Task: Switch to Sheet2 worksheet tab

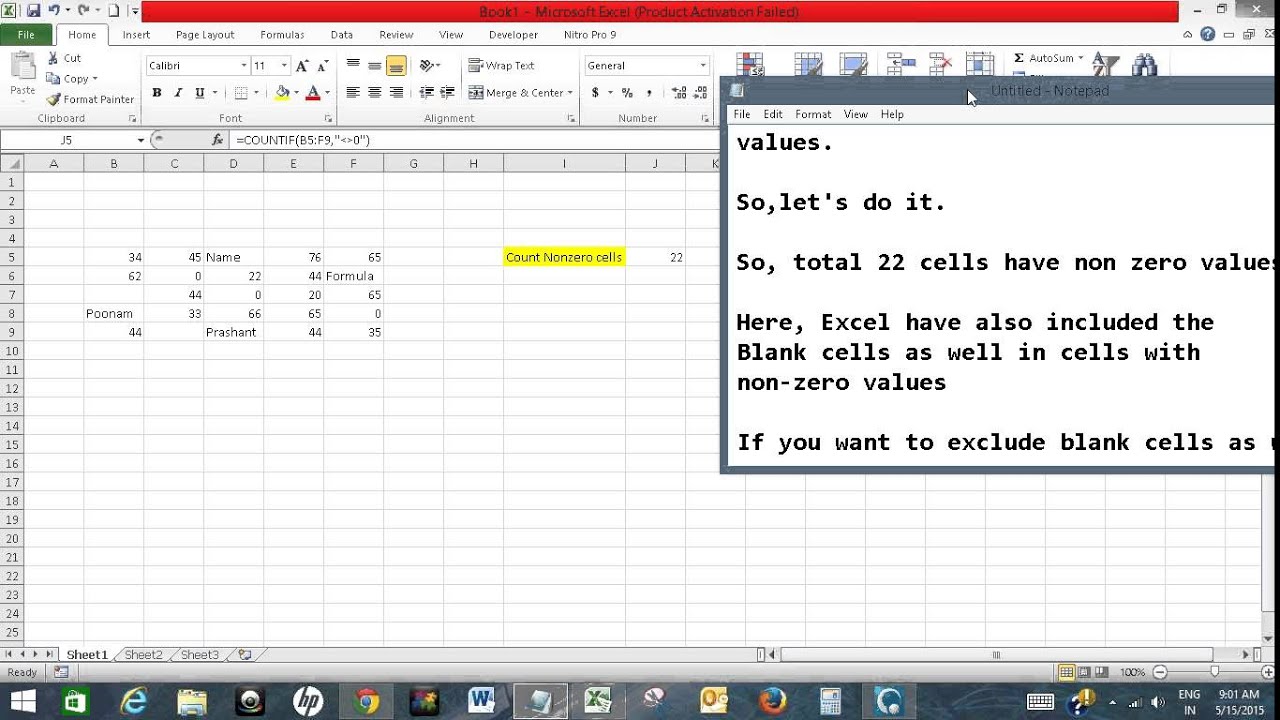Action: click(143, 655)
